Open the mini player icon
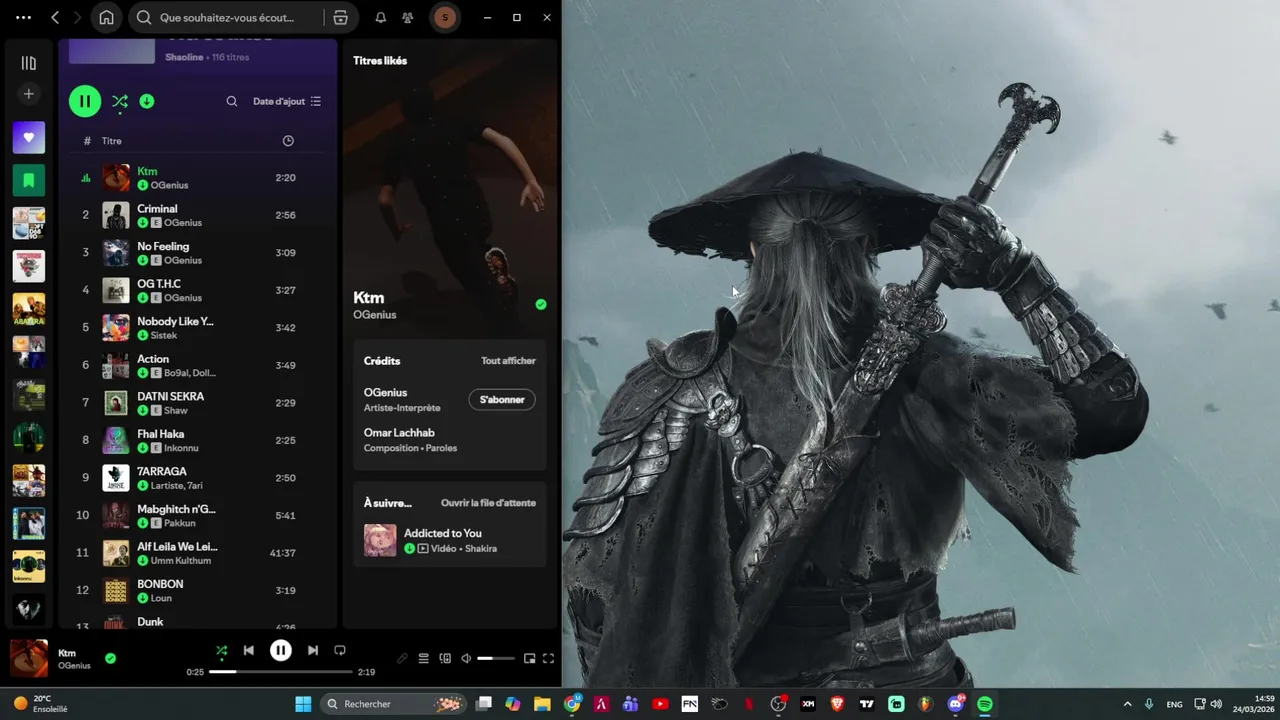1280x720 pixels. tap(530, 659)
